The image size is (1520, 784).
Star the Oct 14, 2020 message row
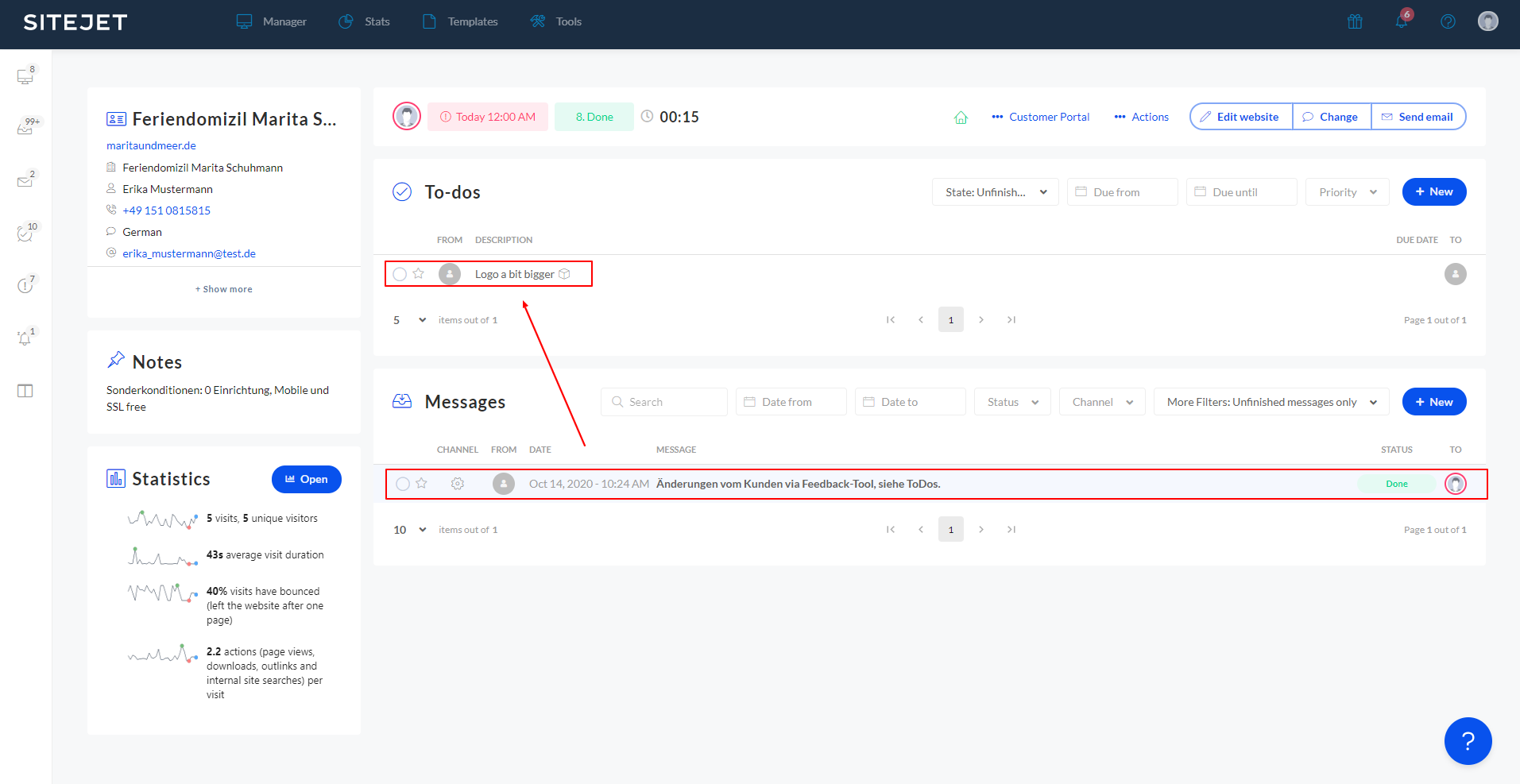coord(422,484)
